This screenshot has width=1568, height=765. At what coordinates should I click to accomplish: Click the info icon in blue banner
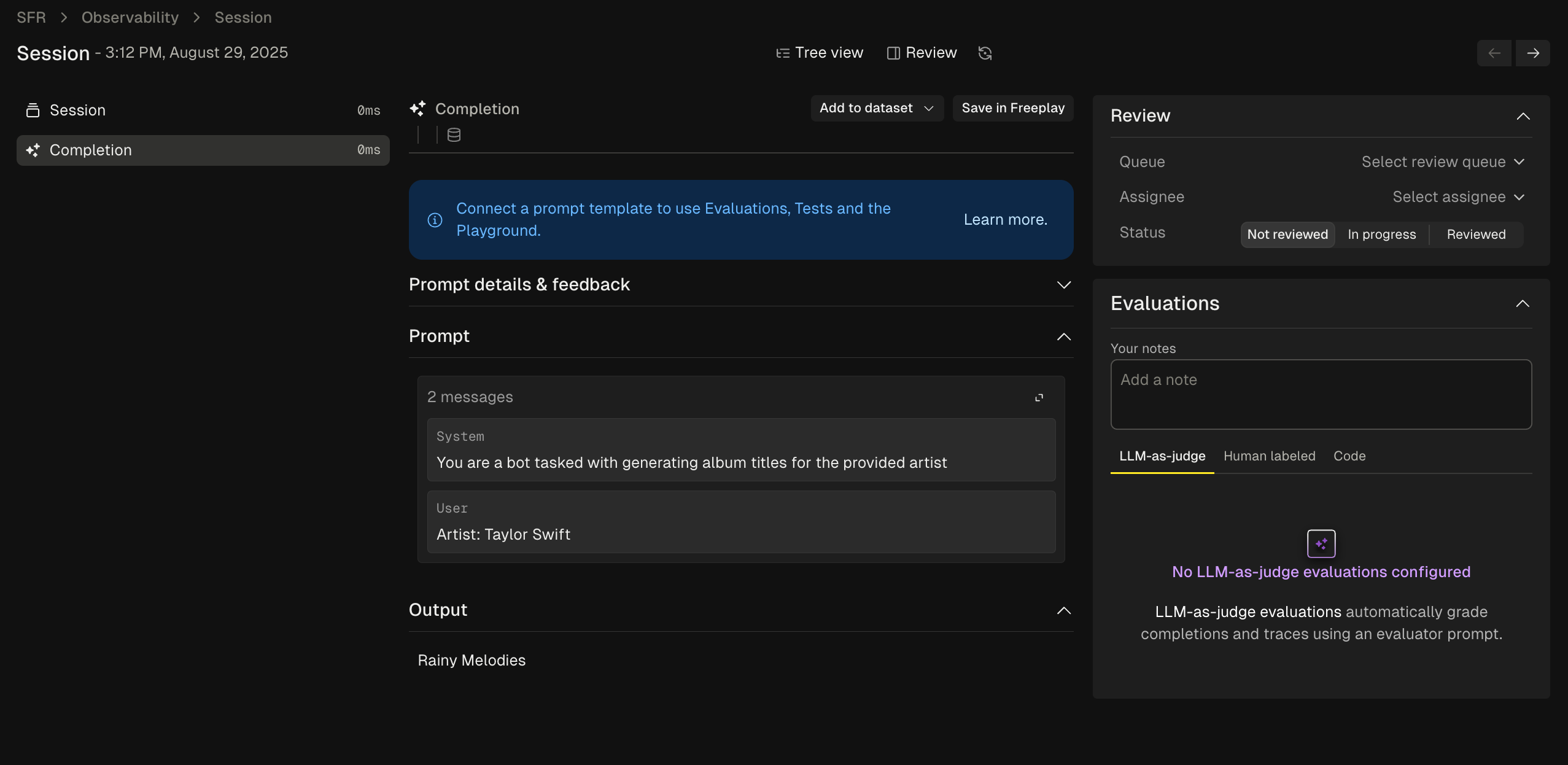(x=435, y=220)
